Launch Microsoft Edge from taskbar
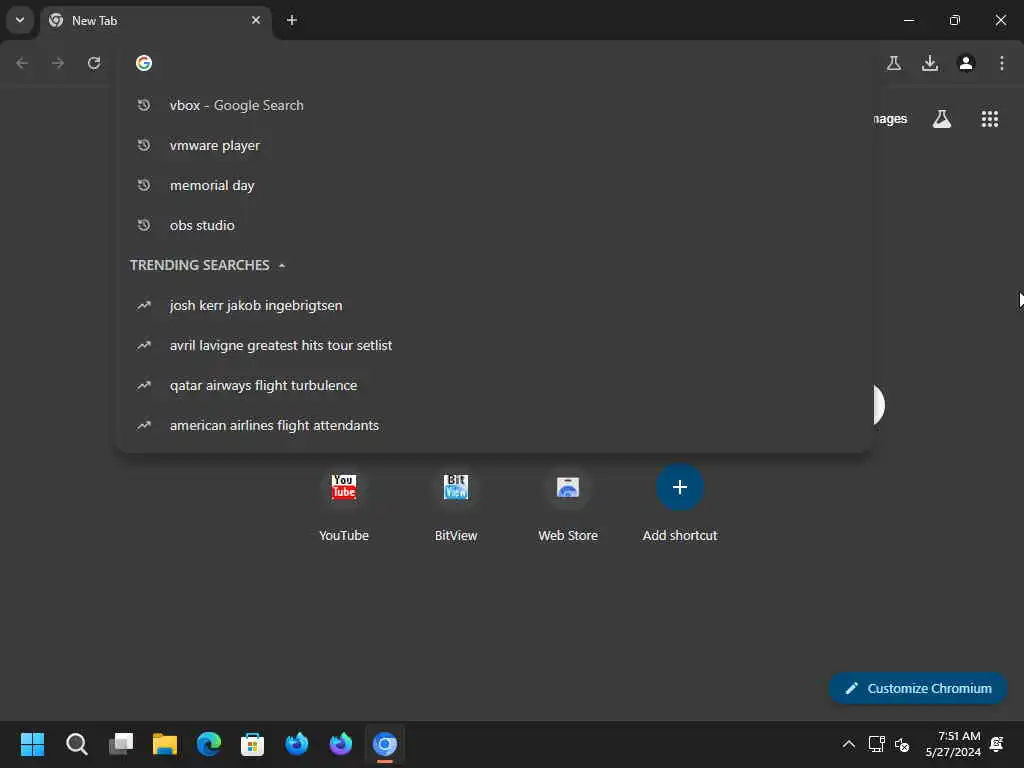The height and width of the screenshot is (768, 1024). (x=209, y=744)
